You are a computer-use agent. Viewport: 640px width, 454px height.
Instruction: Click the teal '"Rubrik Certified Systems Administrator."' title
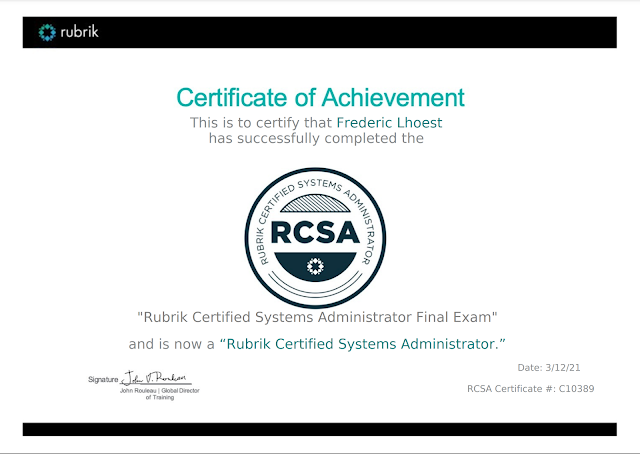pyautogui.click(x=362, y=344)
